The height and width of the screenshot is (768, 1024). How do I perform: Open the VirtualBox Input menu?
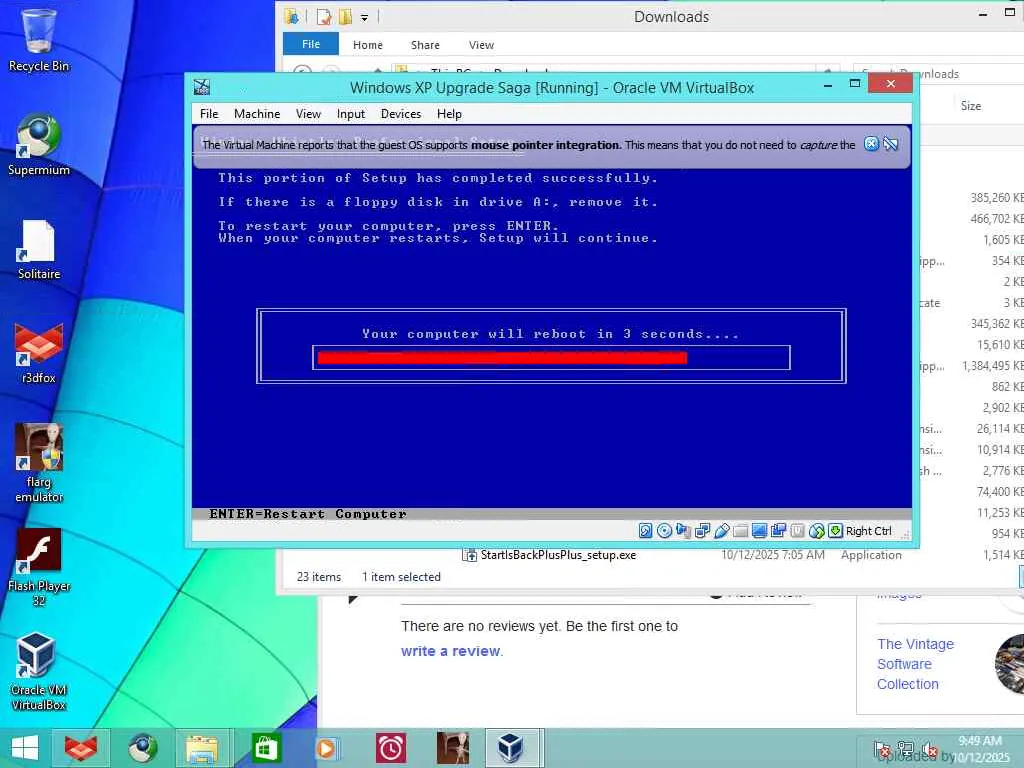351,114
